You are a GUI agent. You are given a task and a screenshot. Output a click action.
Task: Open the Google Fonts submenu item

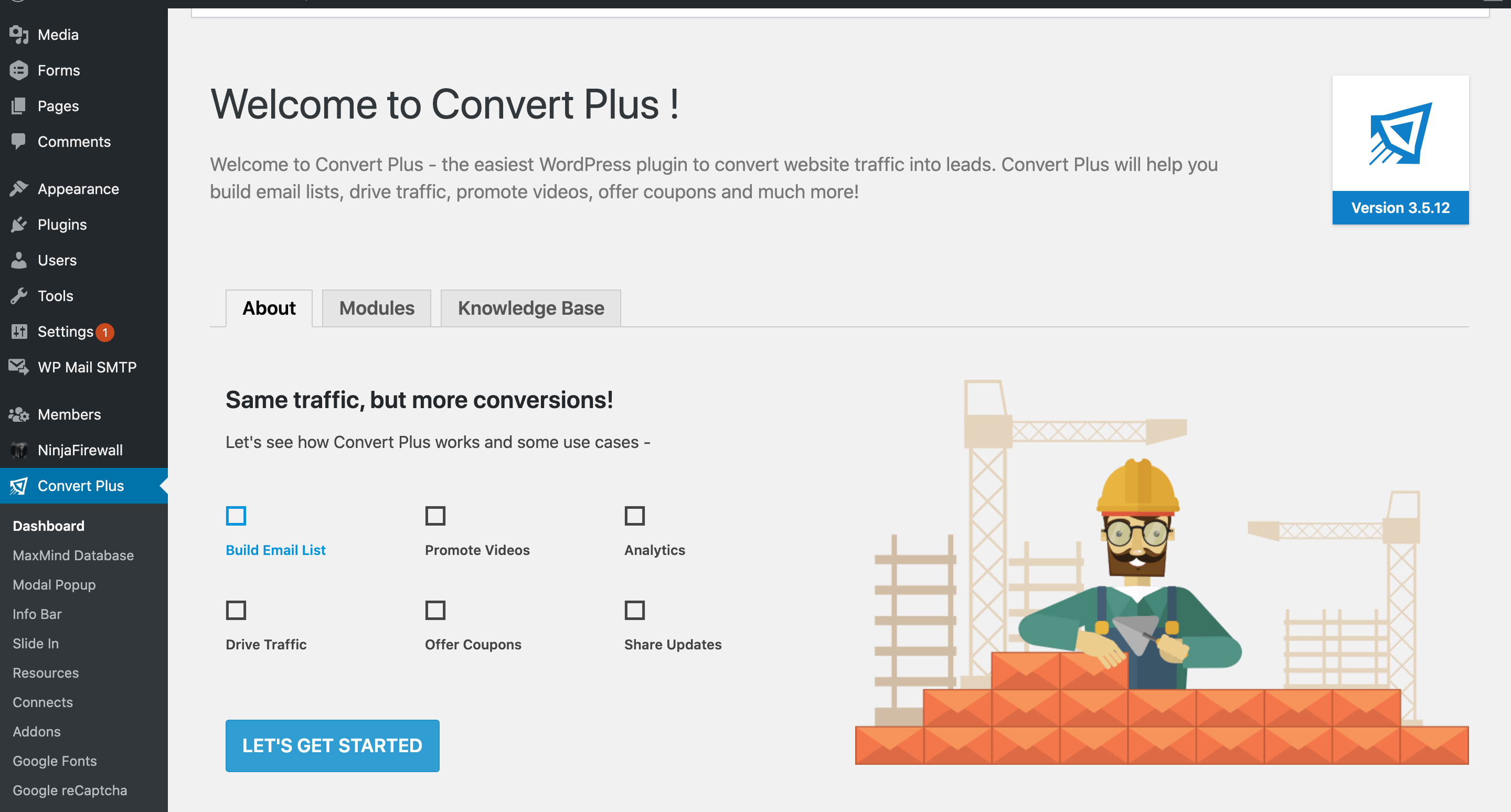pos(55,761)
